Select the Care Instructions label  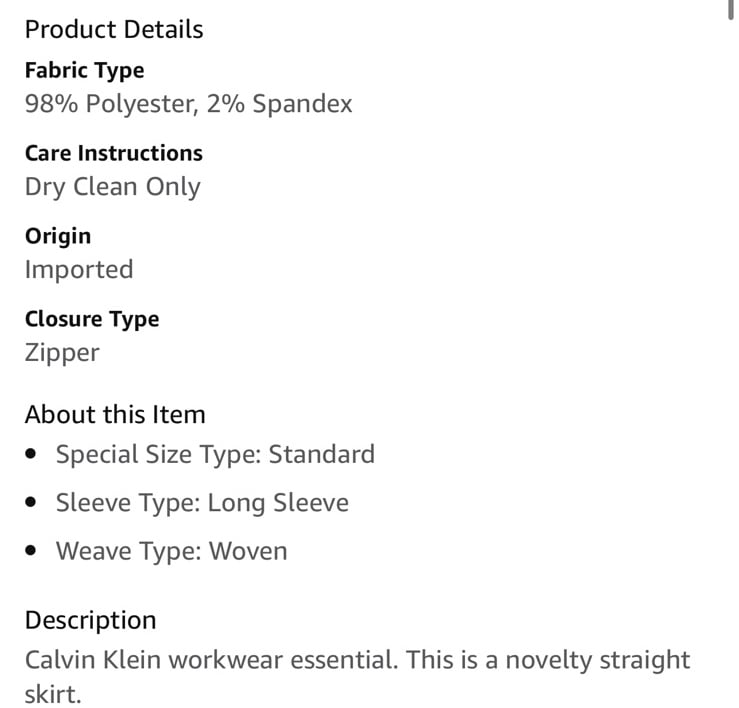(114, 153)
